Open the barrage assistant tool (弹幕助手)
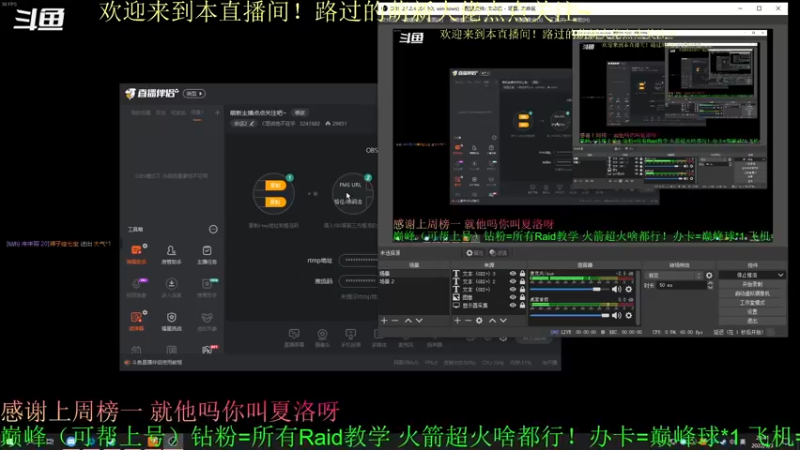Image resolution: width=800 pixels, height=450 pixels. point(136,254)
